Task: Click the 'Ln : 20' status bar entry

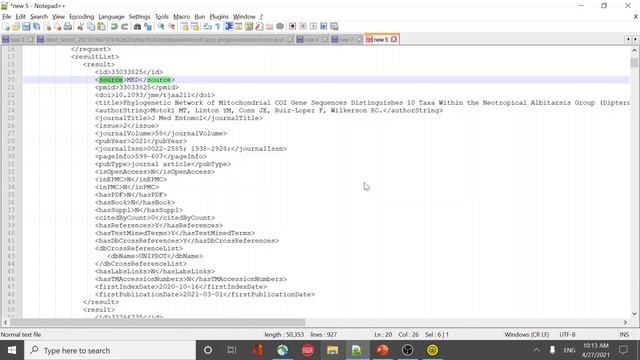Action: 383,335
